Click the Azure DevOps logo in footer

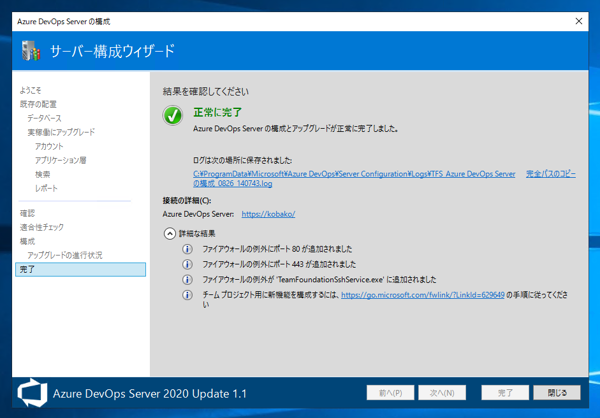click(33, 393)
